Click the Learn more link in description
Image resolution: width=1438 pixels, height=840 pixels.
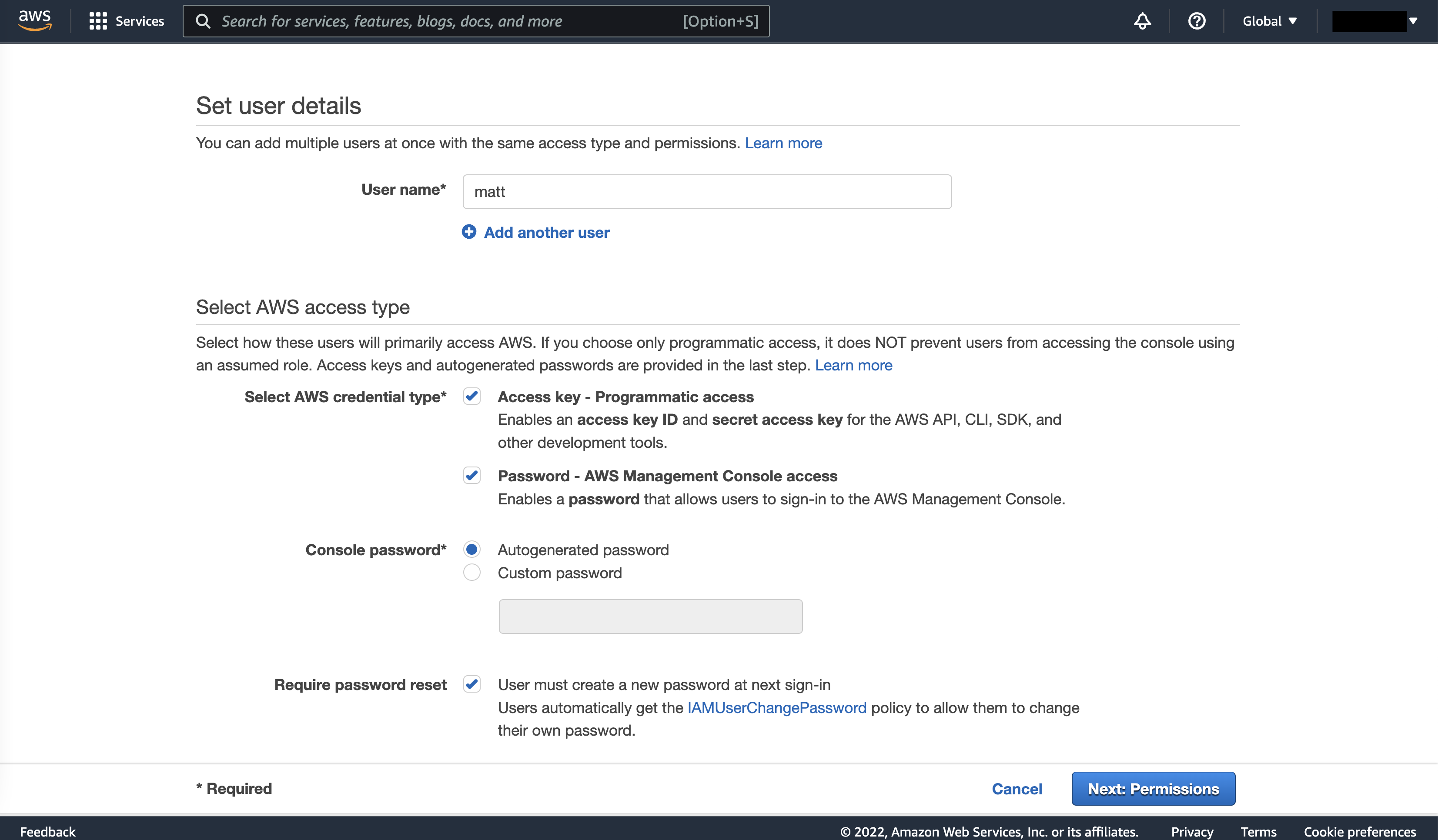point(783,142)
